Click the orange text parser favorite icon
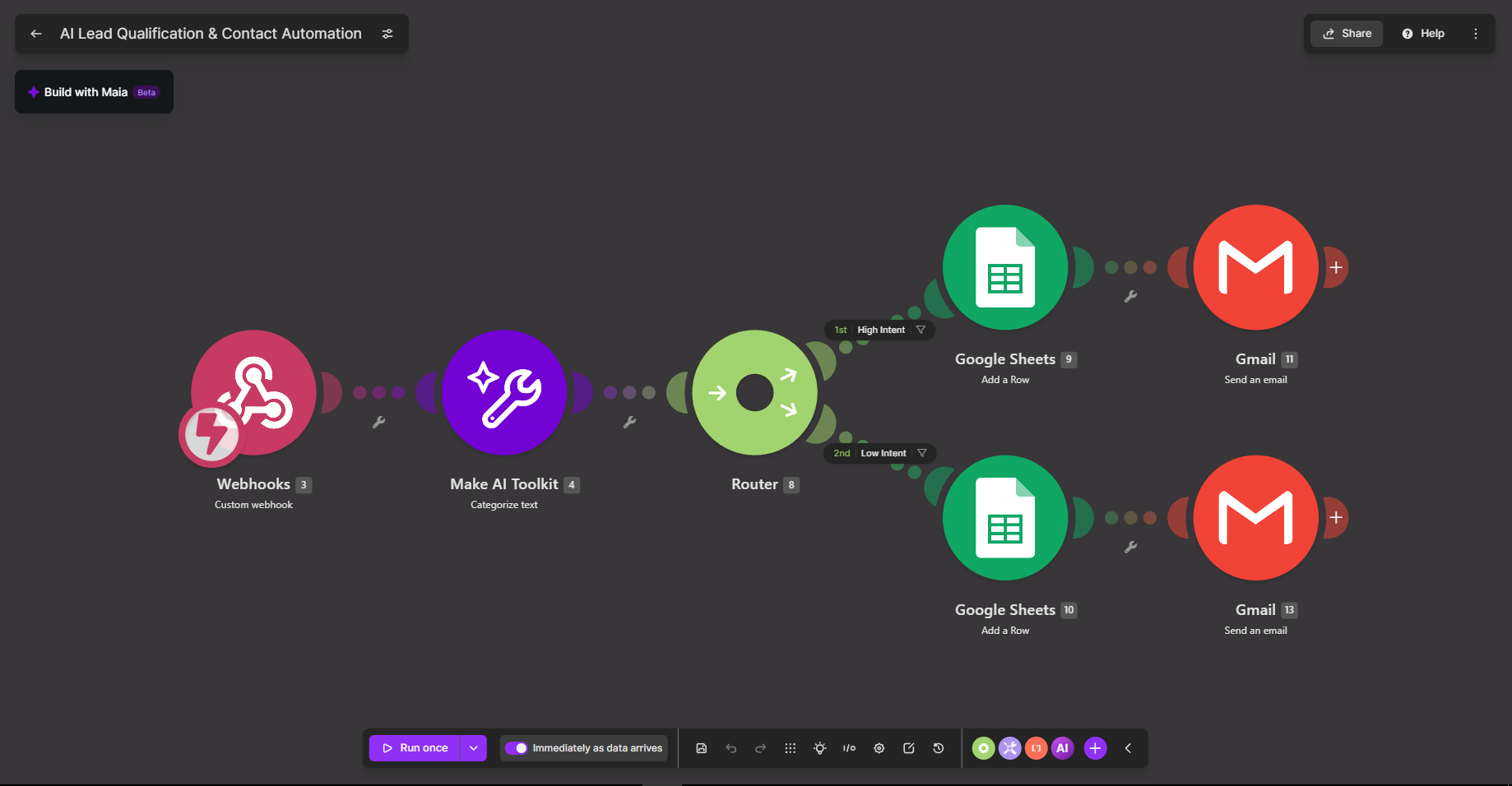The image size is (1512, 786). [1037, 748]
